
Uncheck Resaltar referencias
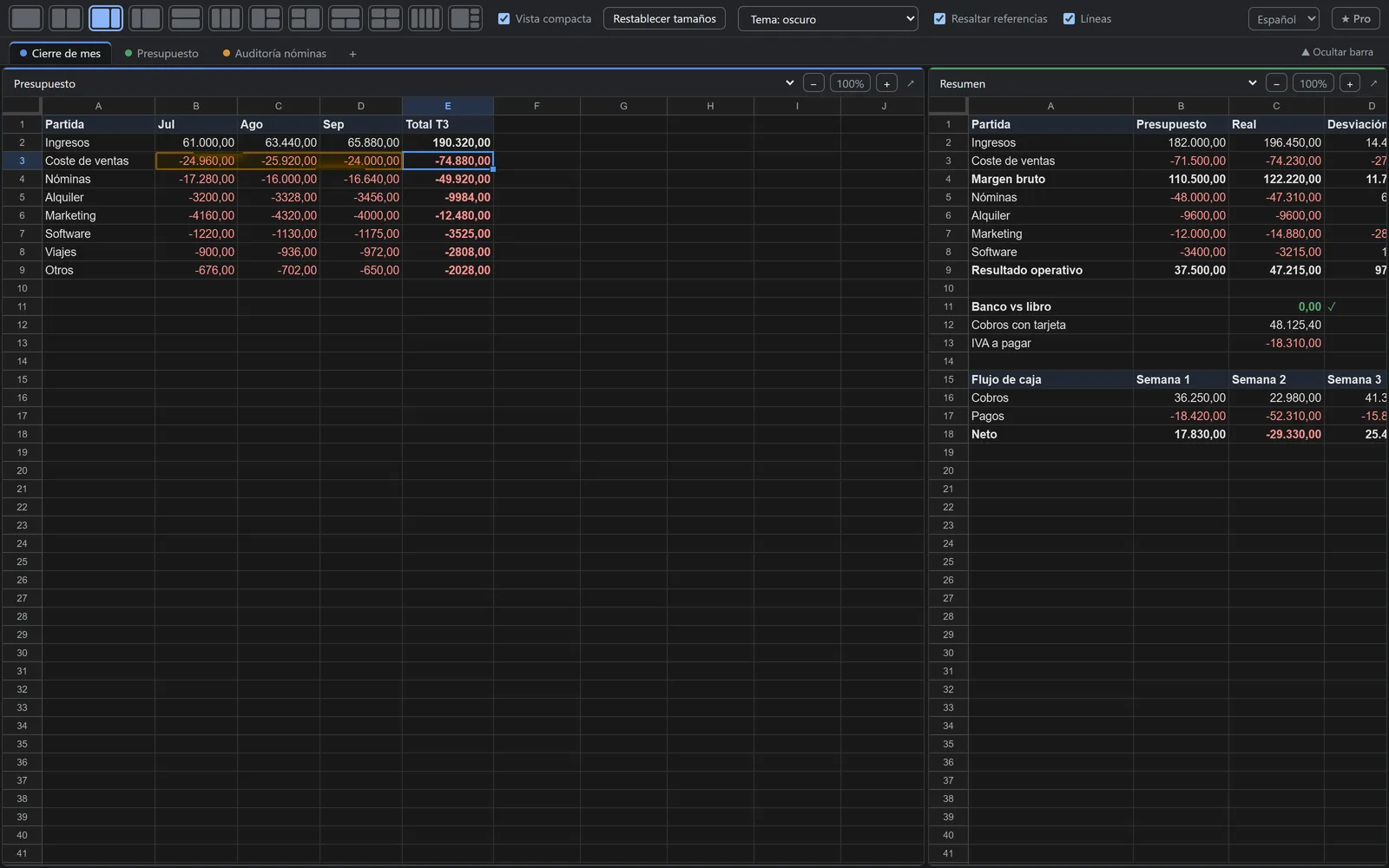click(x=939, y=18)
